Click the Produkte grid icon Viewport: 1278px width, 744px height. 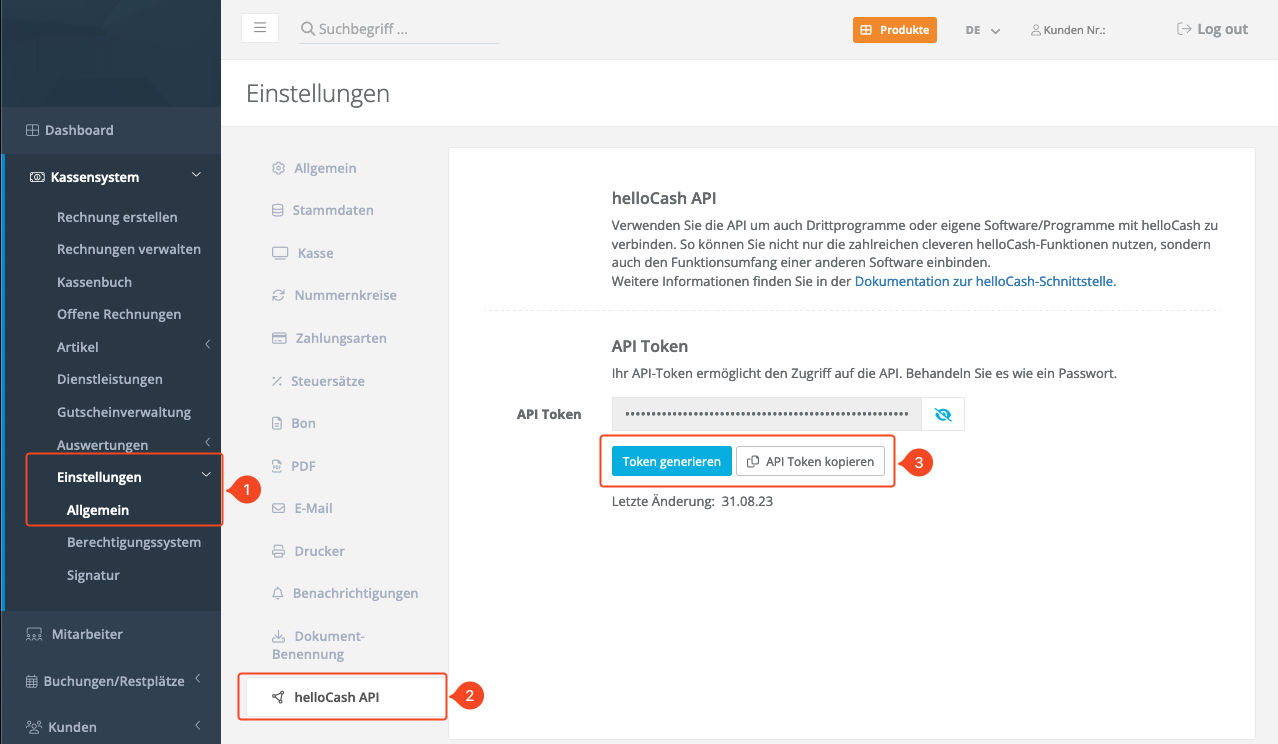[866, 30]
